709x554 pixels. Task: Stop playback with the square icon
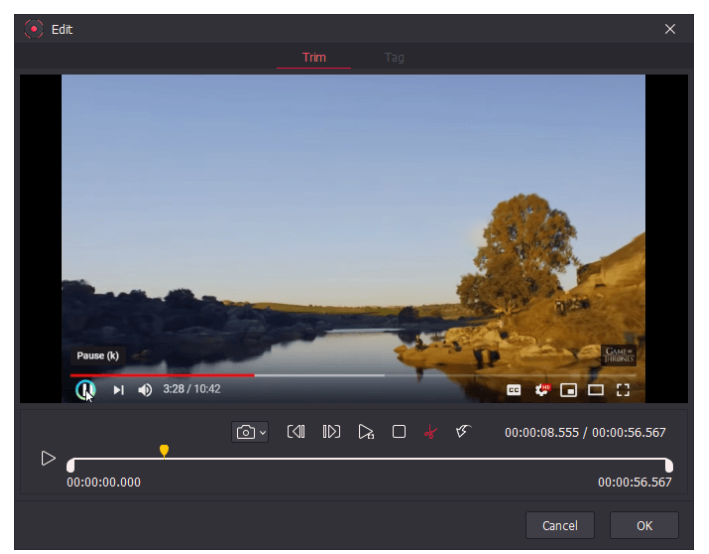click(x=399, y=432)
